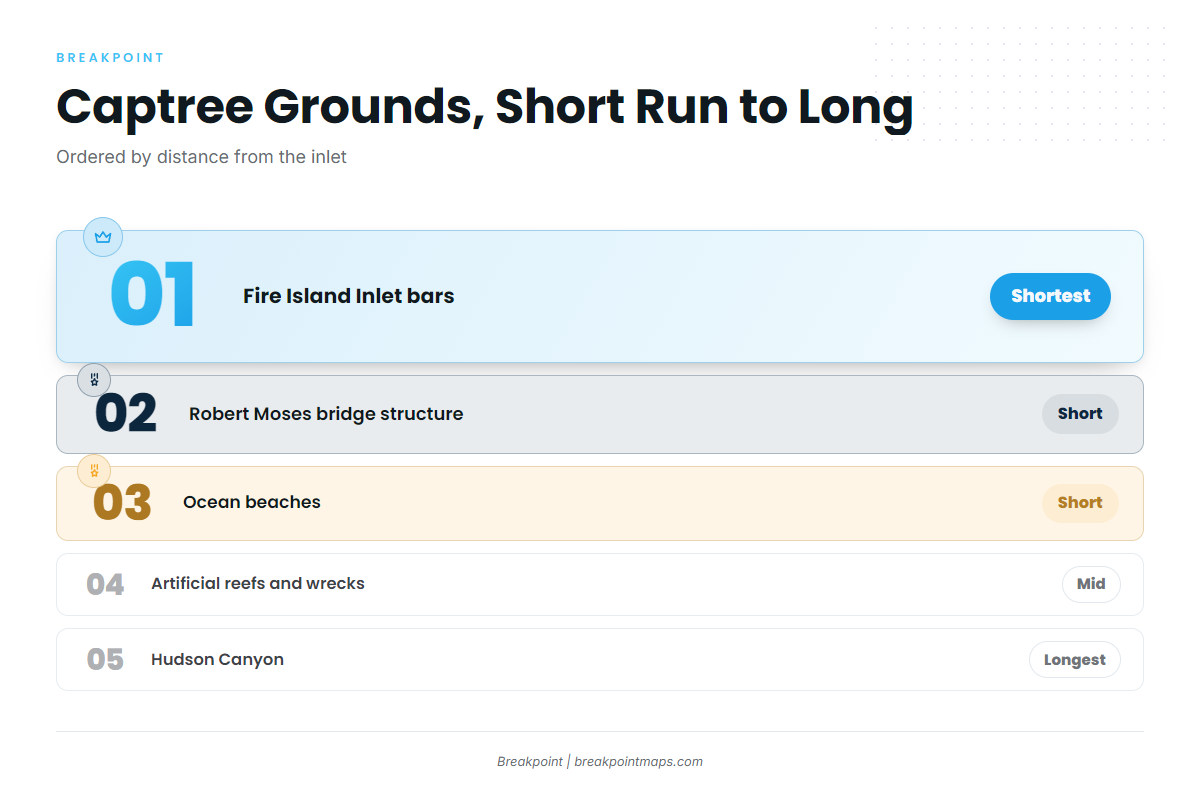Select the Longest badge on Hudson Canyon
Image resolution: width=1200 pixels, height=796 pixels.
pos(1075,660)
